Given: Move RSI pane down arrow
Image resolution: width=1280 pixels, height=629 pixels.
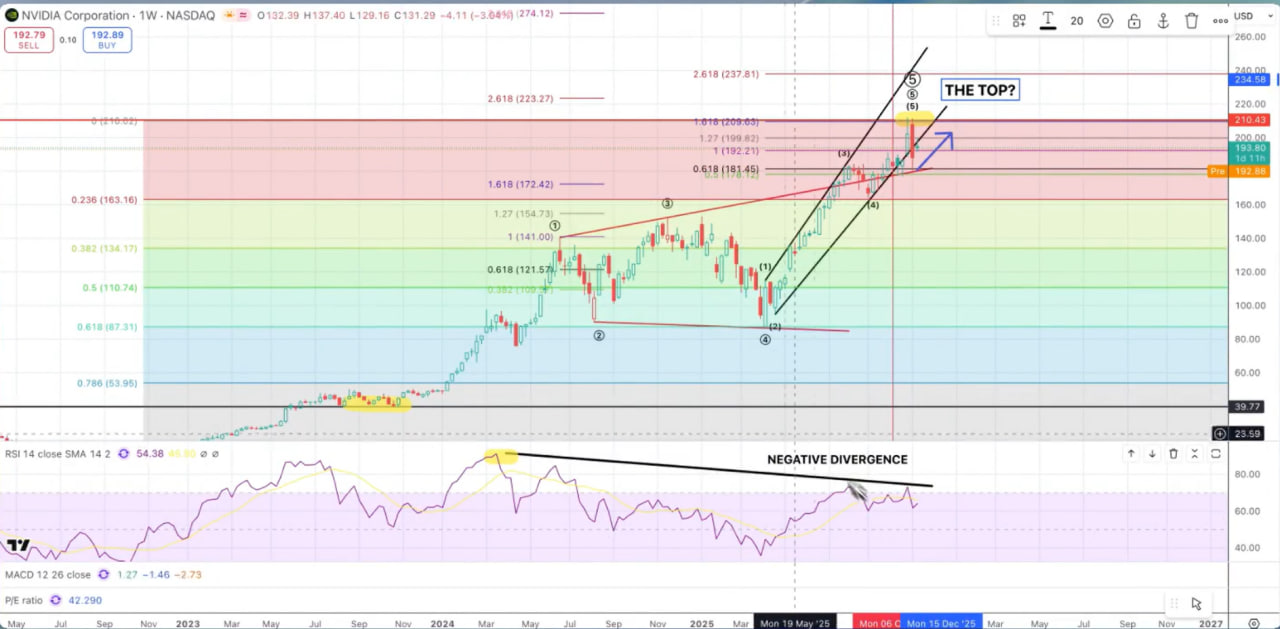Looking at the screenshot, I should tap(1152, 454).
